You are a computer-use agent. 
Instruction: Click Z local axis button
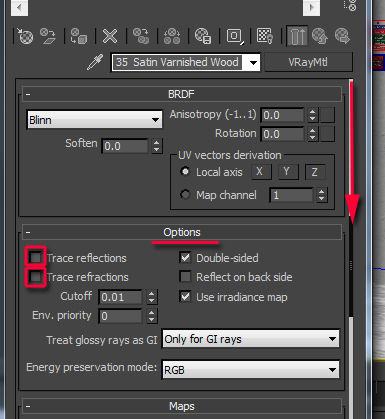pyautogui.click(x=315, y=172)
